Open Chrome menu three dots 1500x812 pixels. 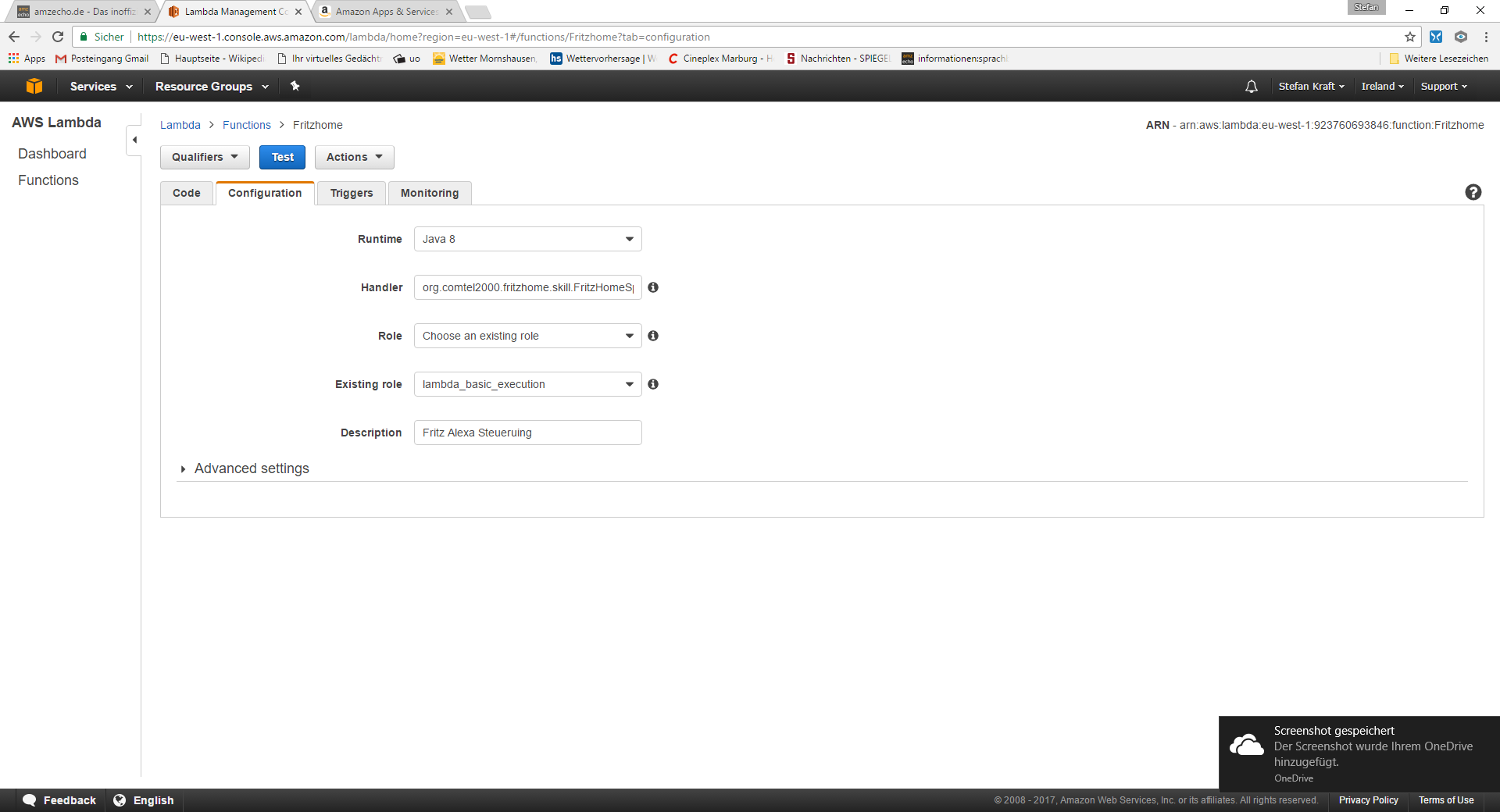click(1486, 37)
